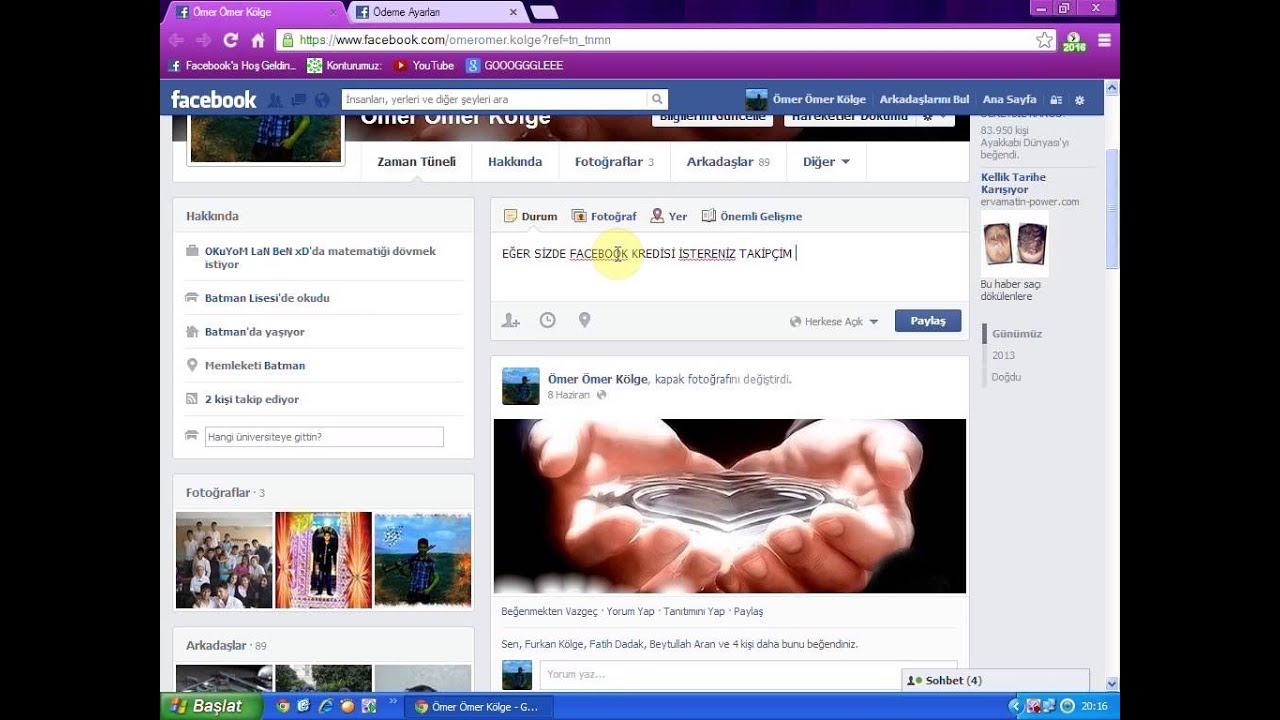Open privacy shortcuts lock icon
This screenshot has height=720, width=1280.
[x=1056, y=100]
